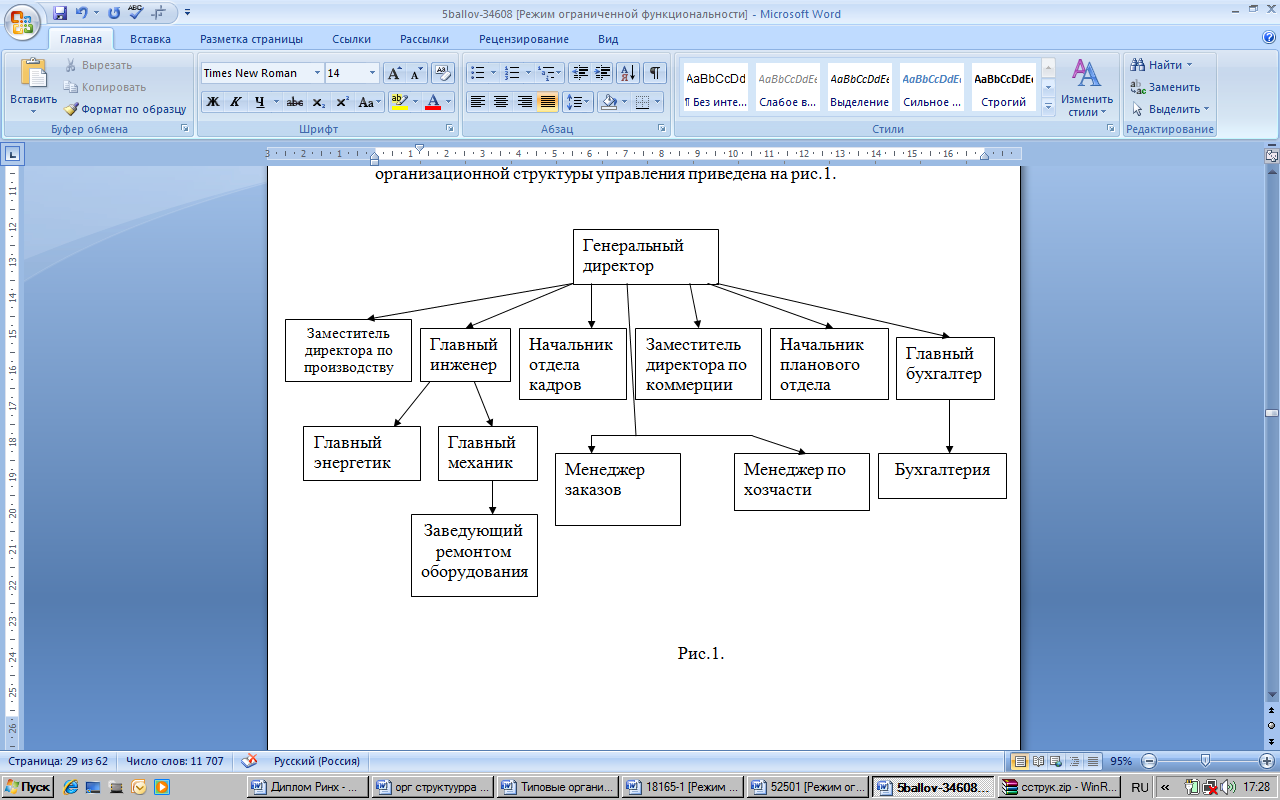
Task: Click the Format Painter brush icon
Action: pyautogui.click(x=72, y=109)
